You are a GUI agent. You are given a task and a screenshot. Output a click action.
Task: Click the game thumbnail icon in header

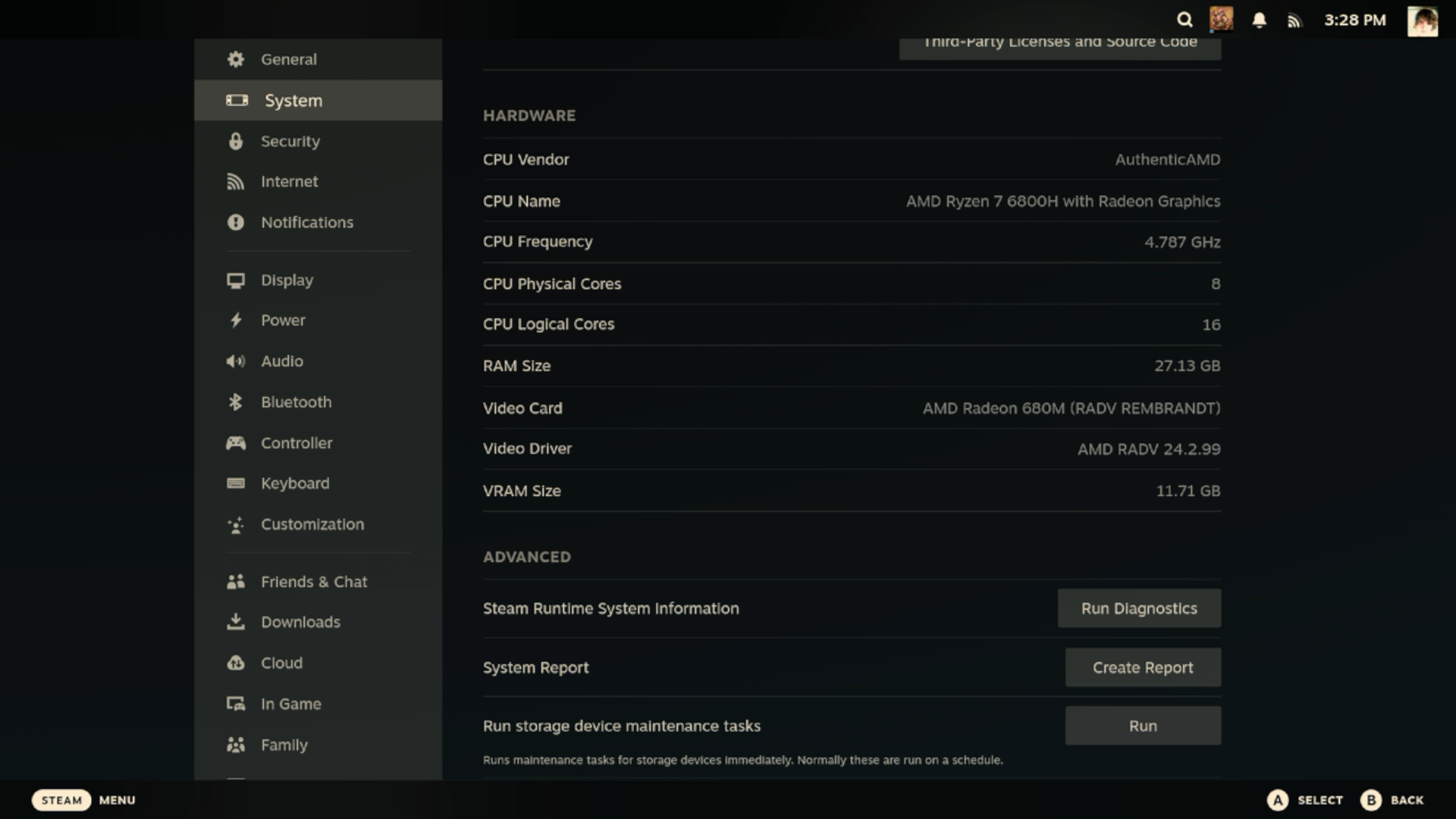point(1221,19)
